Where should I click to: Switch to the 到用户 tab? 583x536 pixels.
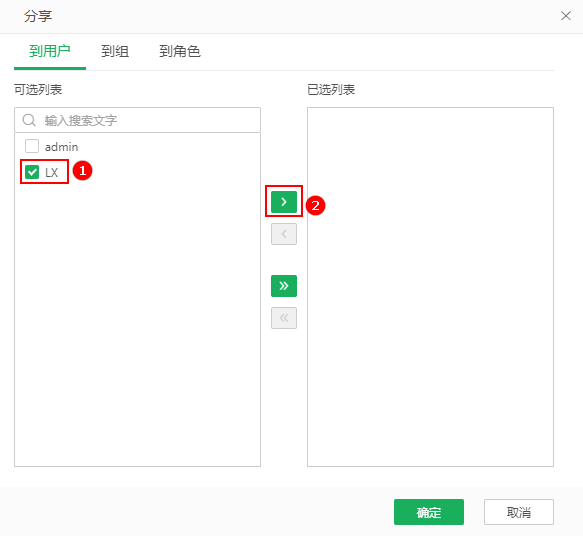[x=50, y=51]
